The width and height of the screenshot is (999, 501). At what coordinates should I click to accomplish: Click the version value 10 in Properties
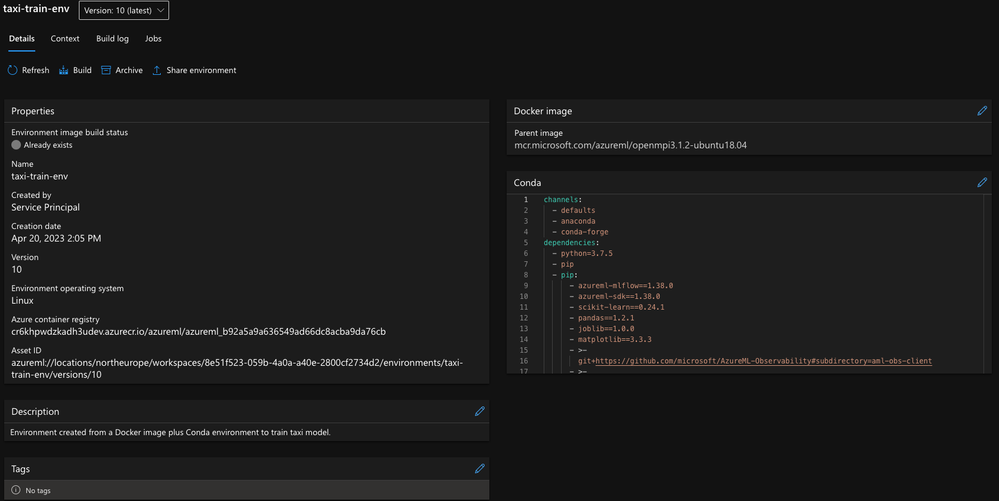(17, 269)
